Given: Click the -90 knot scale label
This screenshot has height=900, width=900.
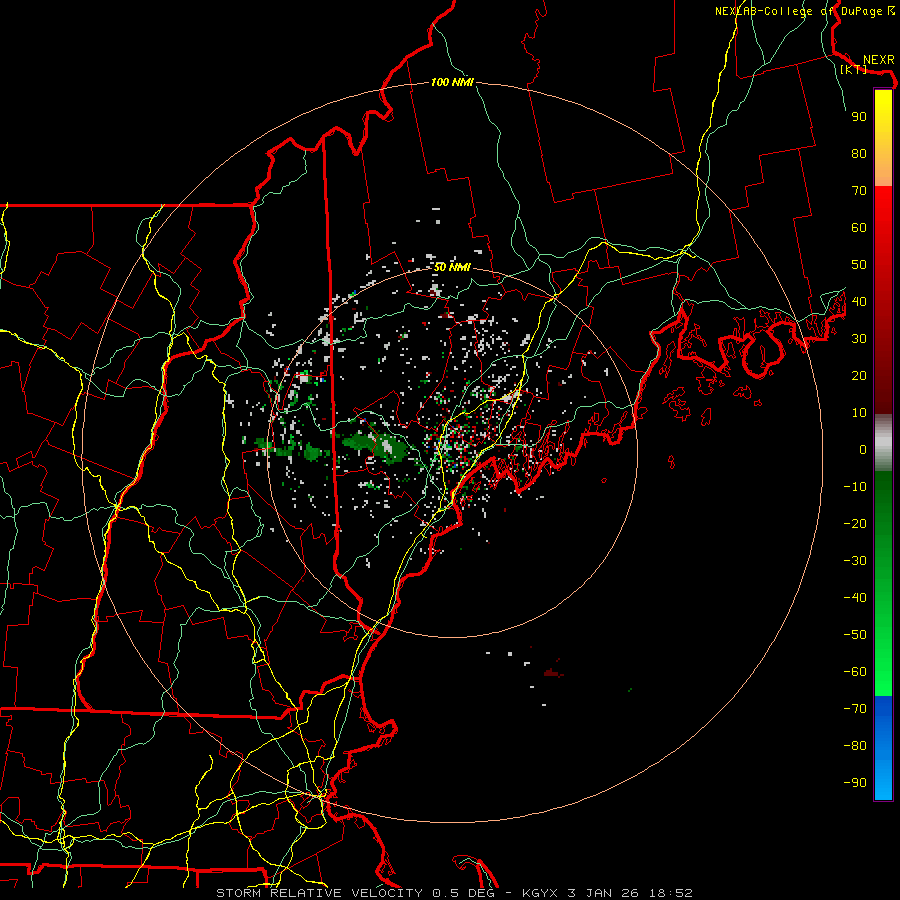Looking at the screenshot, I should coord(855,783).
